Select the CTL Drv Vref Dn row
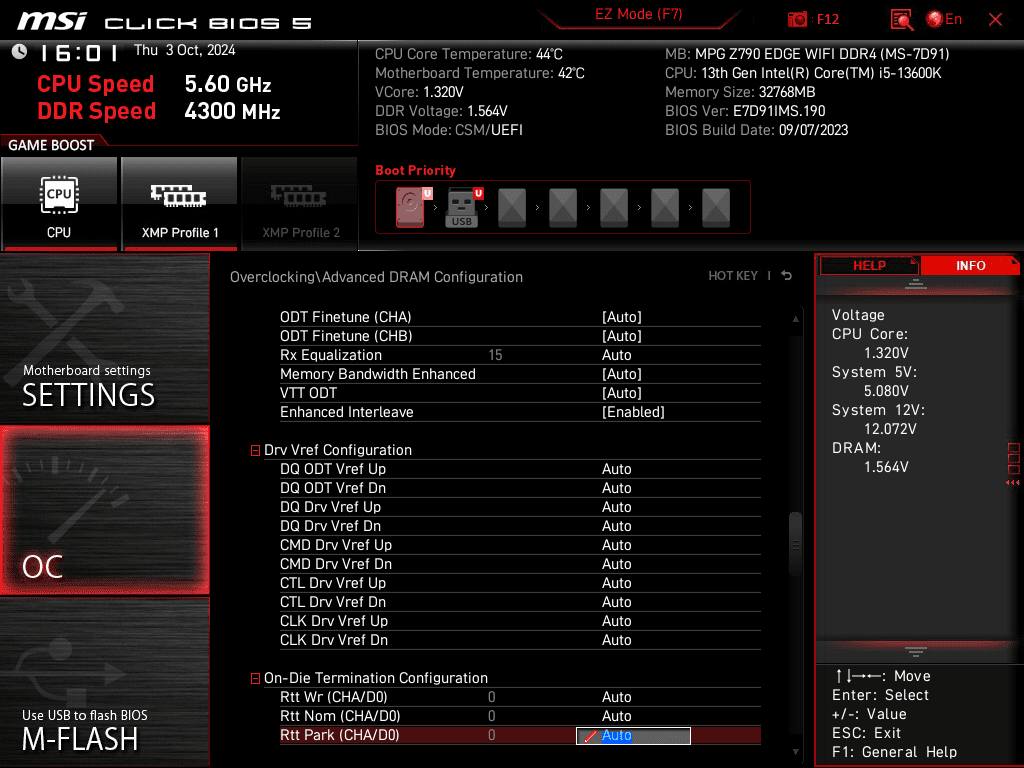The height and width of the screenshot is (768, 1024). [x=520, y=601]
